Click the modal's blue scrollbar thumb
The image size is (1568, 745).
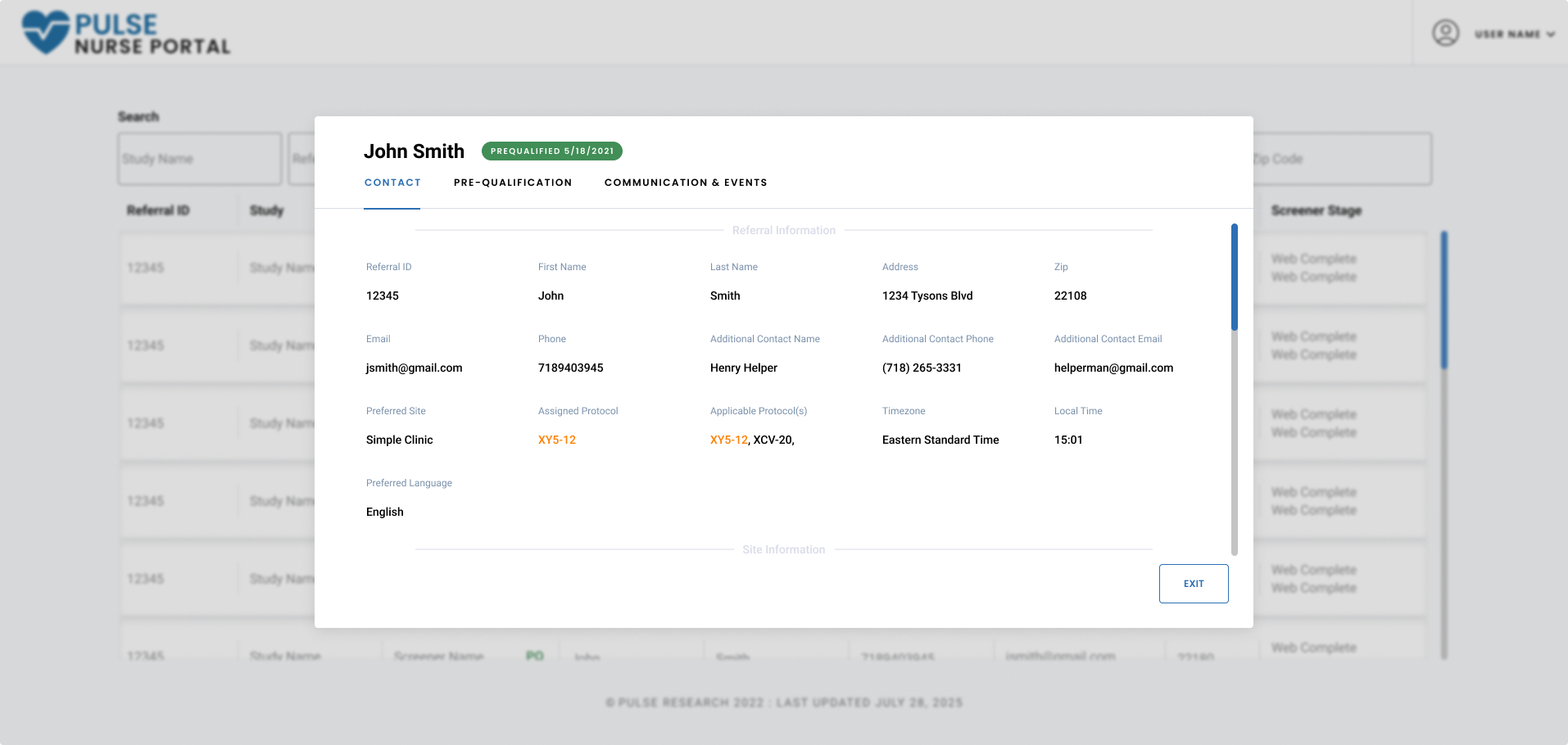1235,277
